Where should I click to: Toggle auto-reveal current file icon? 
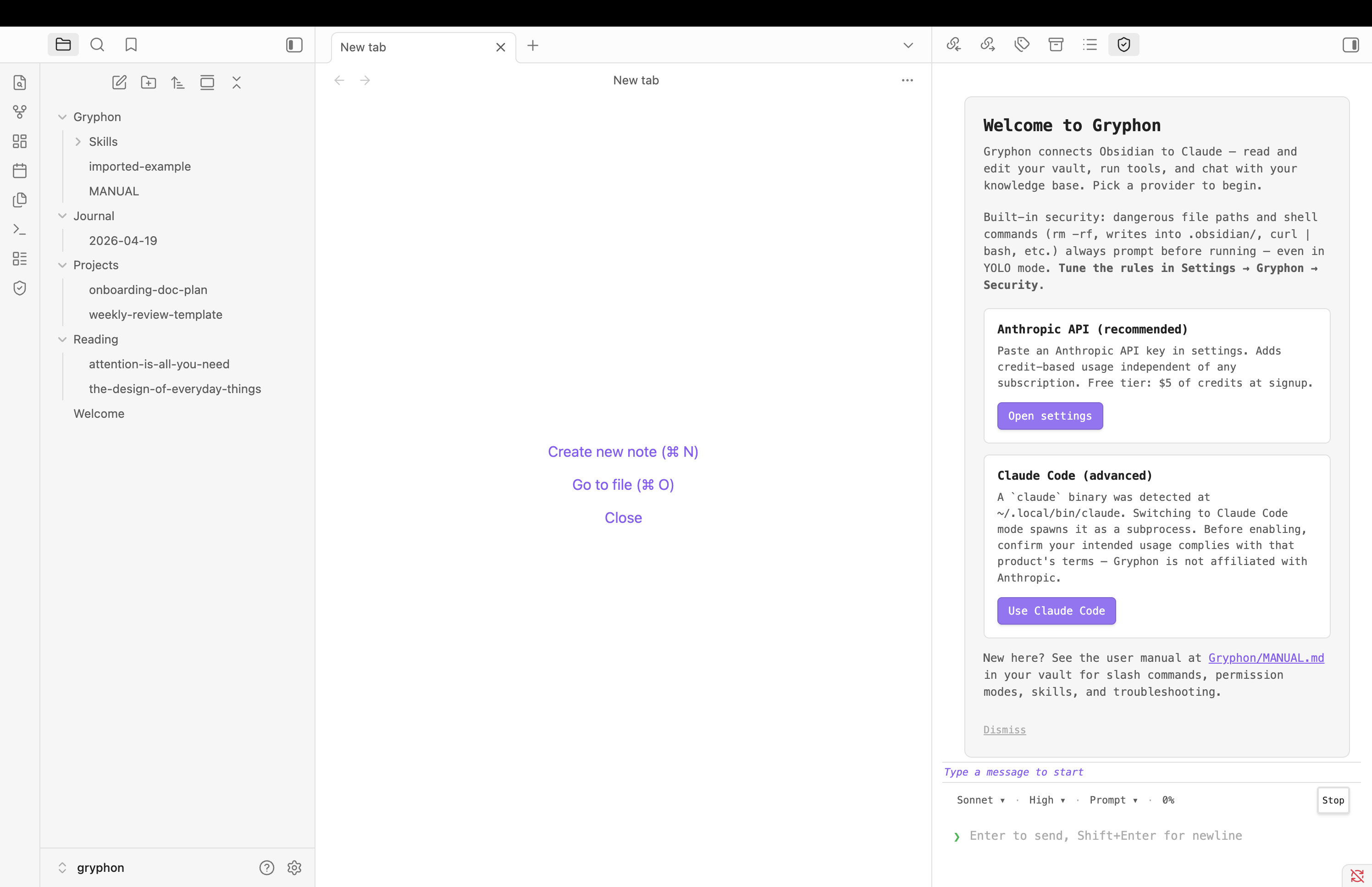click(207, 83)
